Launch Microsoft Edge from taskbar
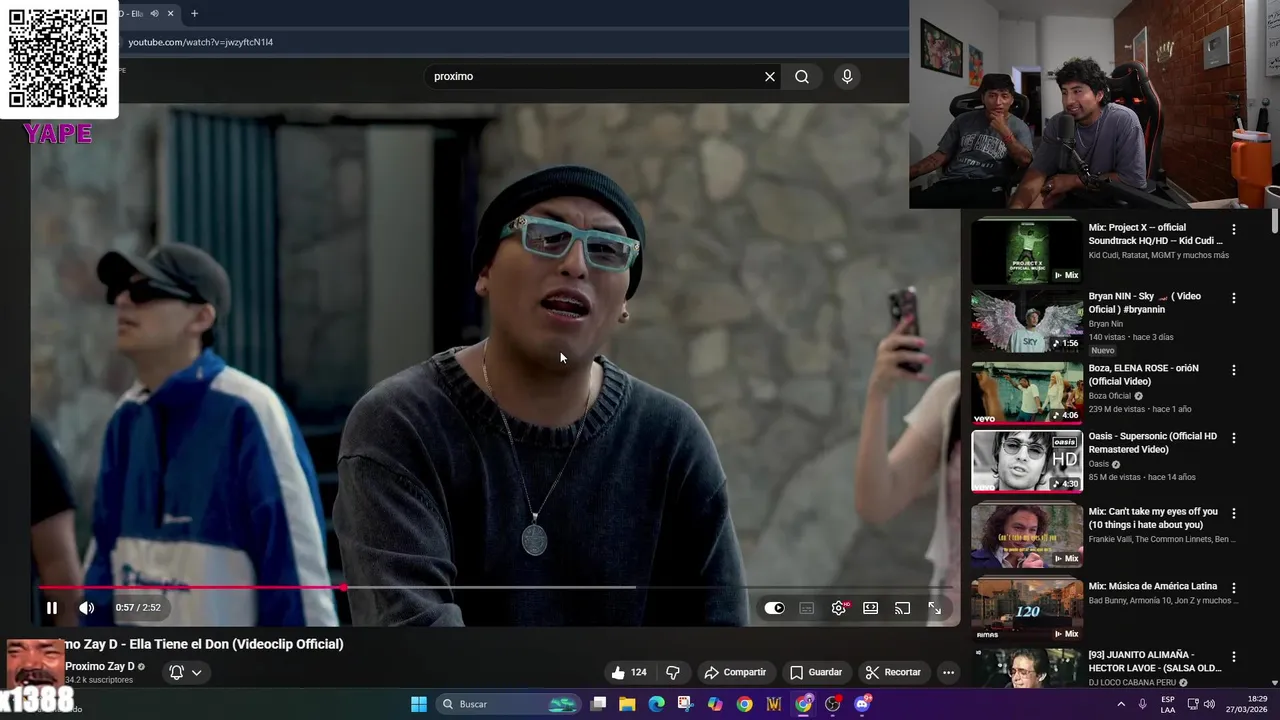Image resolution: width=1280 pixels, height=720 pixels. point(656,704)
